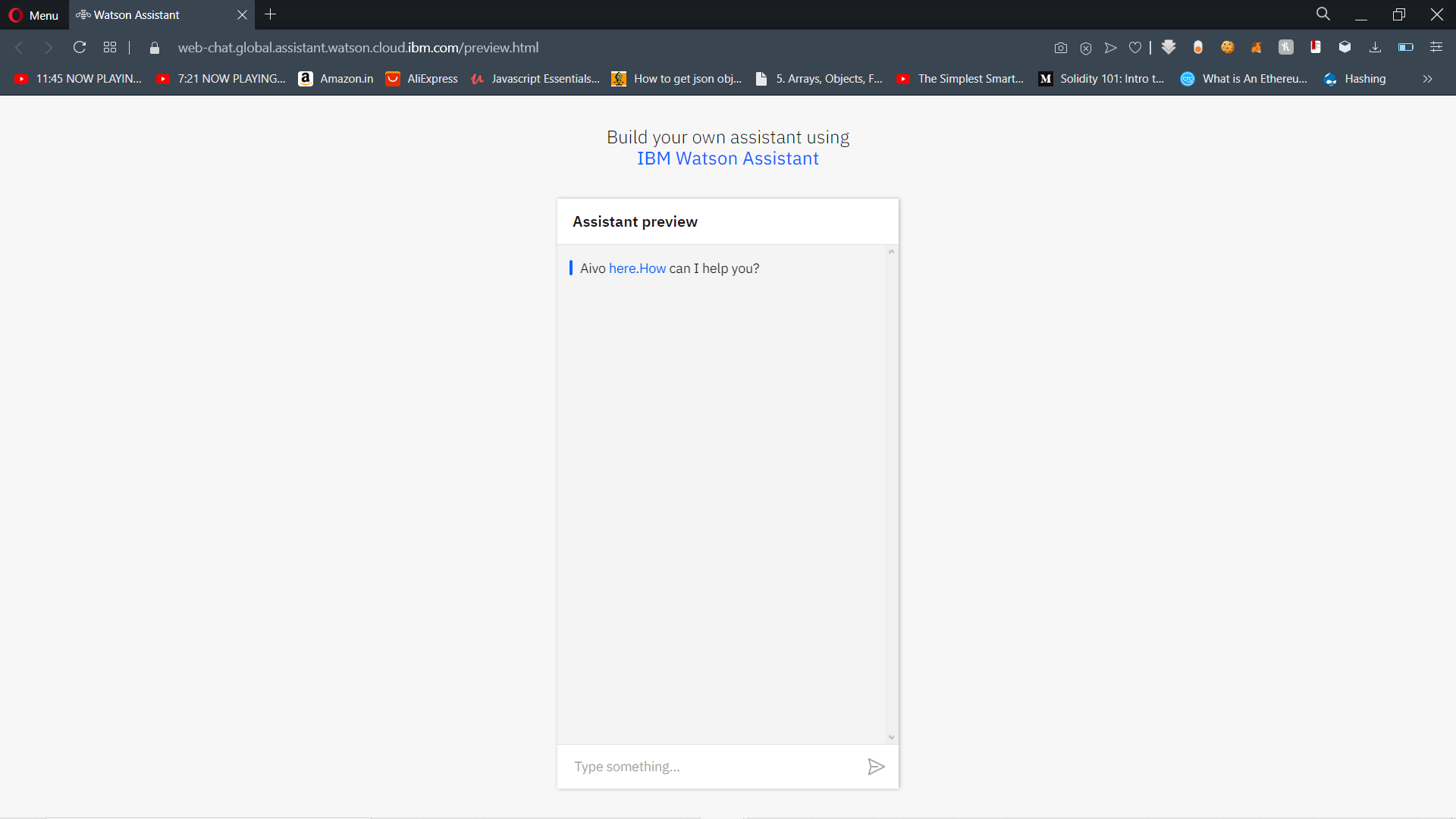Screen dimensions: 1456x819
Task: Click the ad blocker shield icon
Action: click(x=1086, y=48)
